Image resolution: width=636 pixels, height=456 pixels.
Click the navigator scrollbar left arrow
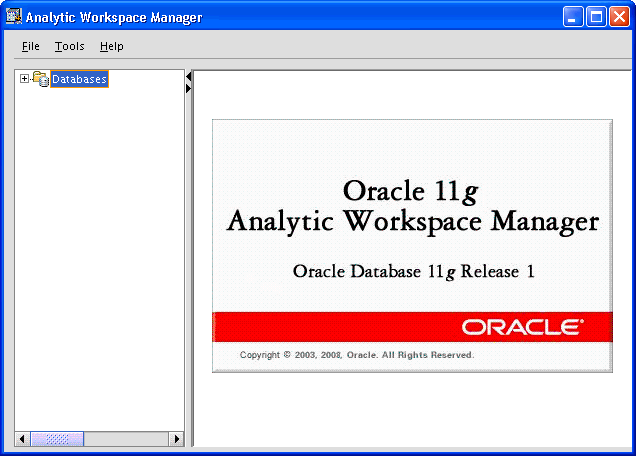click(22, 439)
